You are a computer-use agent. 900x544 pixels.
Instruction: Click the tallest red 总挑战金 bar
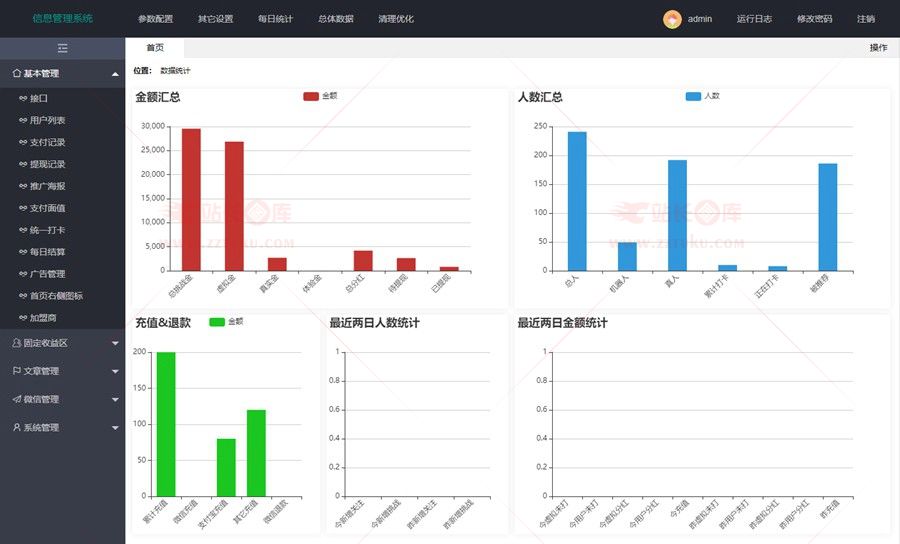pos(191,200)
